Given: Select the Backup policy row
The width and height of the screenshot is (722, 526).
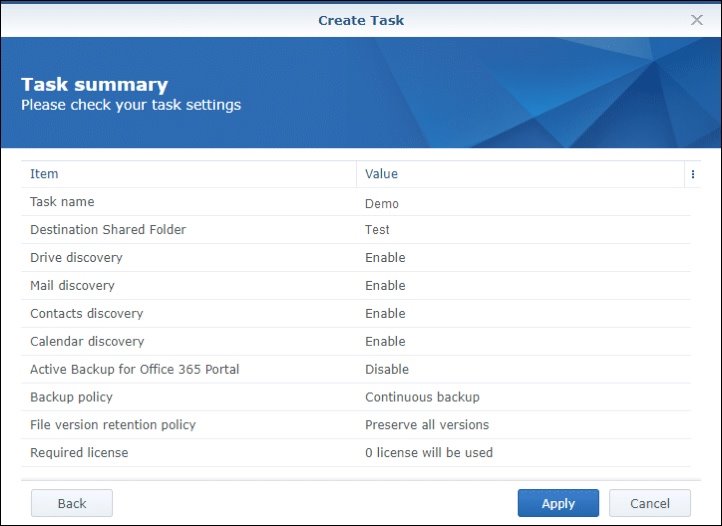Looking at the screenshot, I should point(71,397).
